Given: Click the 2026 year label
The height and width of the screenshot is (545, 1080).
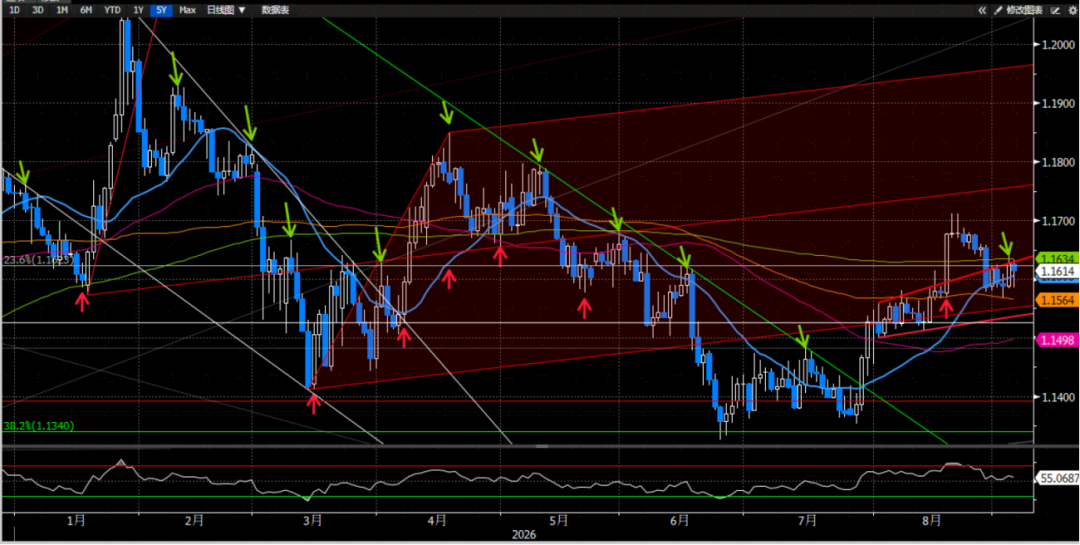Looking at the screenshot, I should (522, 535).
